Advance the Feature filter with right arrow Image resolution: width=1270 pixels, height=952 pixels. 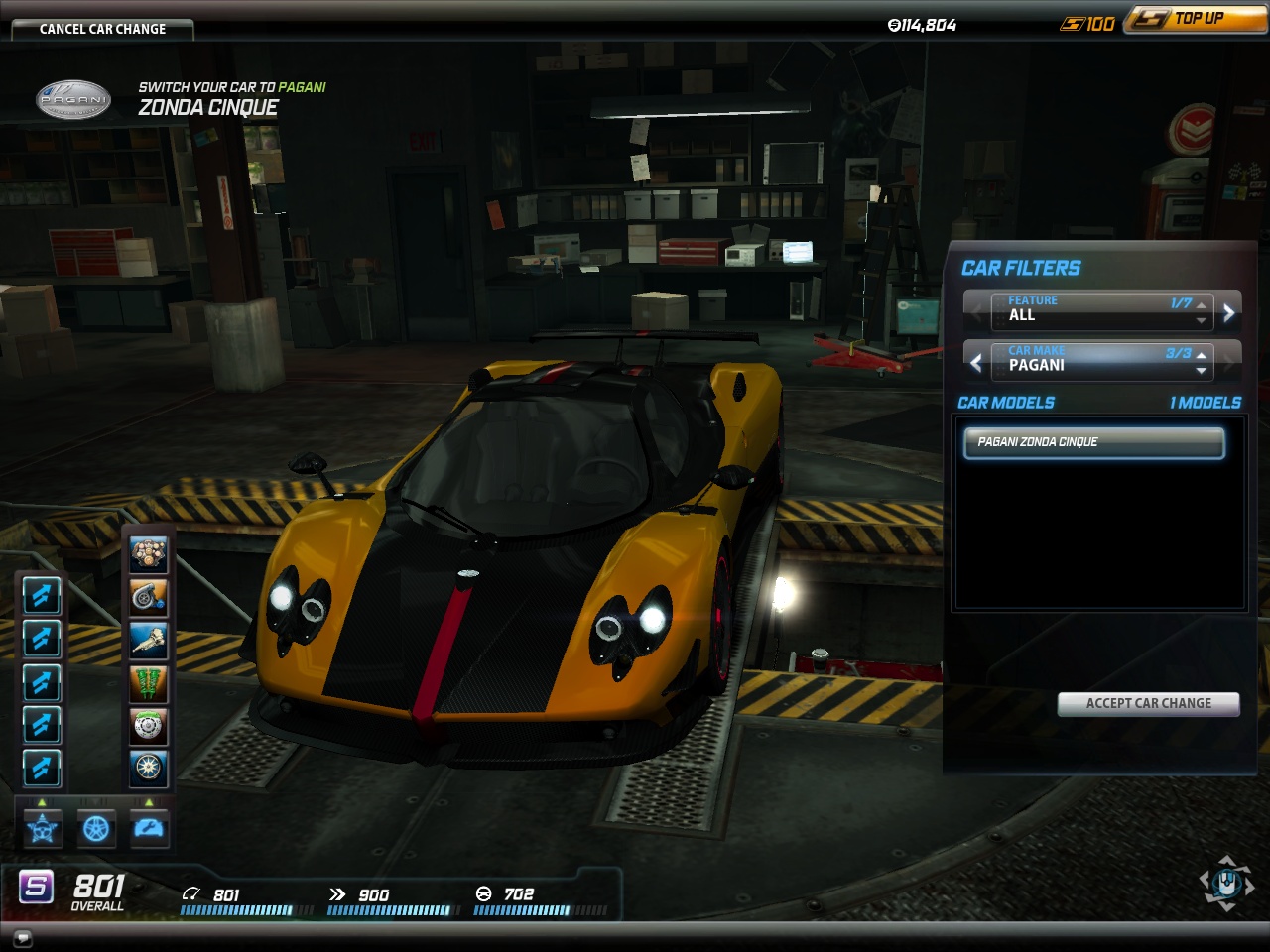pyautogui.click(x=1228, y=312)
